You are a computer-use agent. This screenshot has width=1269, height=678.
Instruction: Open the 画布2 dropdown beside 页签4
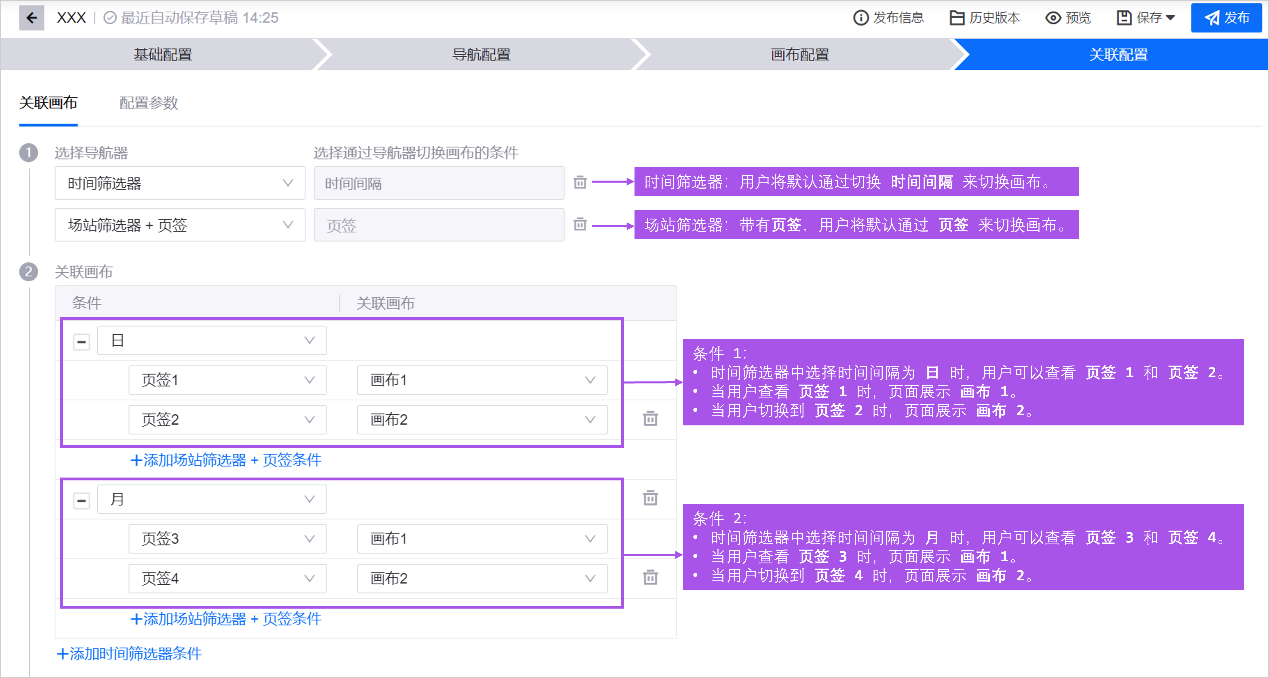pos(482,578)
